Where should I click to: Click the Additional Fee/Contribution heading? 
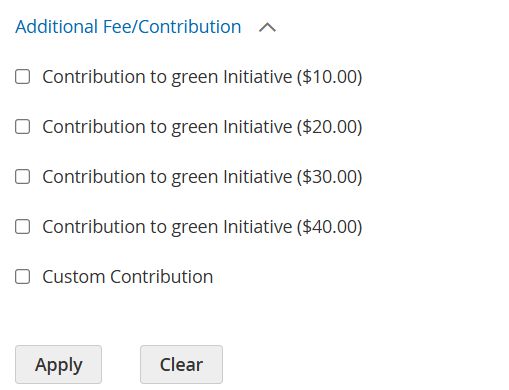pyautogui.click(x=128, y=27)
